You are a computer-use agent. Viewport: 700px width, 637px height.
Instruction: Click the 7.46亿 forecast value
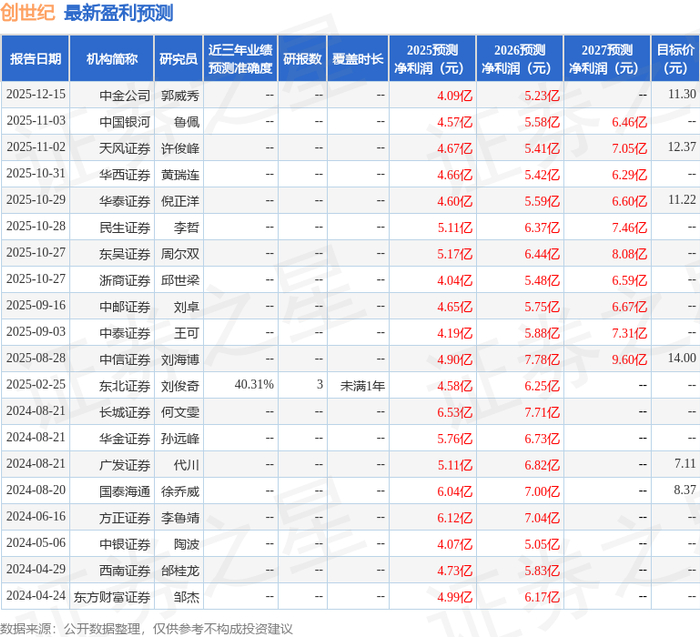click(629, 228)
